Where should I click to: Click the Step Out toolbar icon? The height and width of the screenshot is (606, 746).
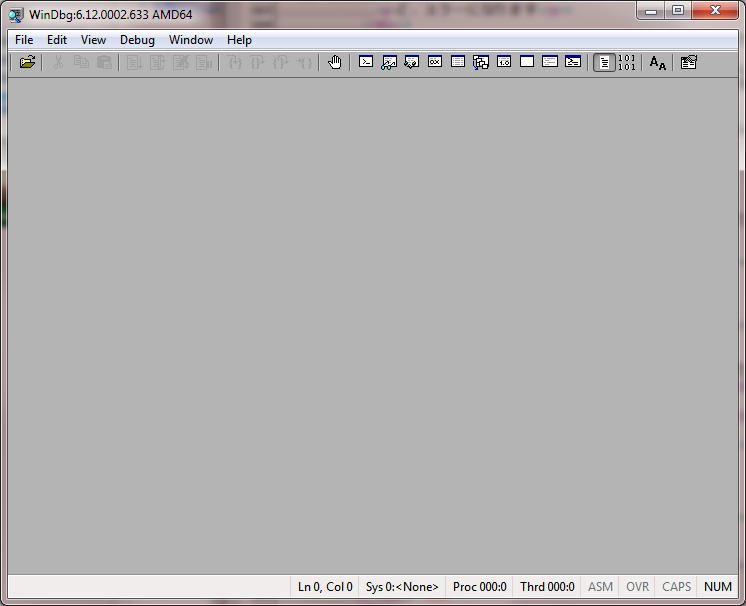click(x=280, y=62)
